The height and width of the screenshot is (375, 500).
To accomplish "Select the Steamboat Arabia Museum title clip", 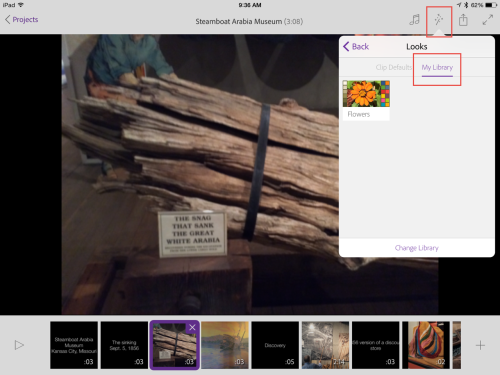I will (74, 345).
